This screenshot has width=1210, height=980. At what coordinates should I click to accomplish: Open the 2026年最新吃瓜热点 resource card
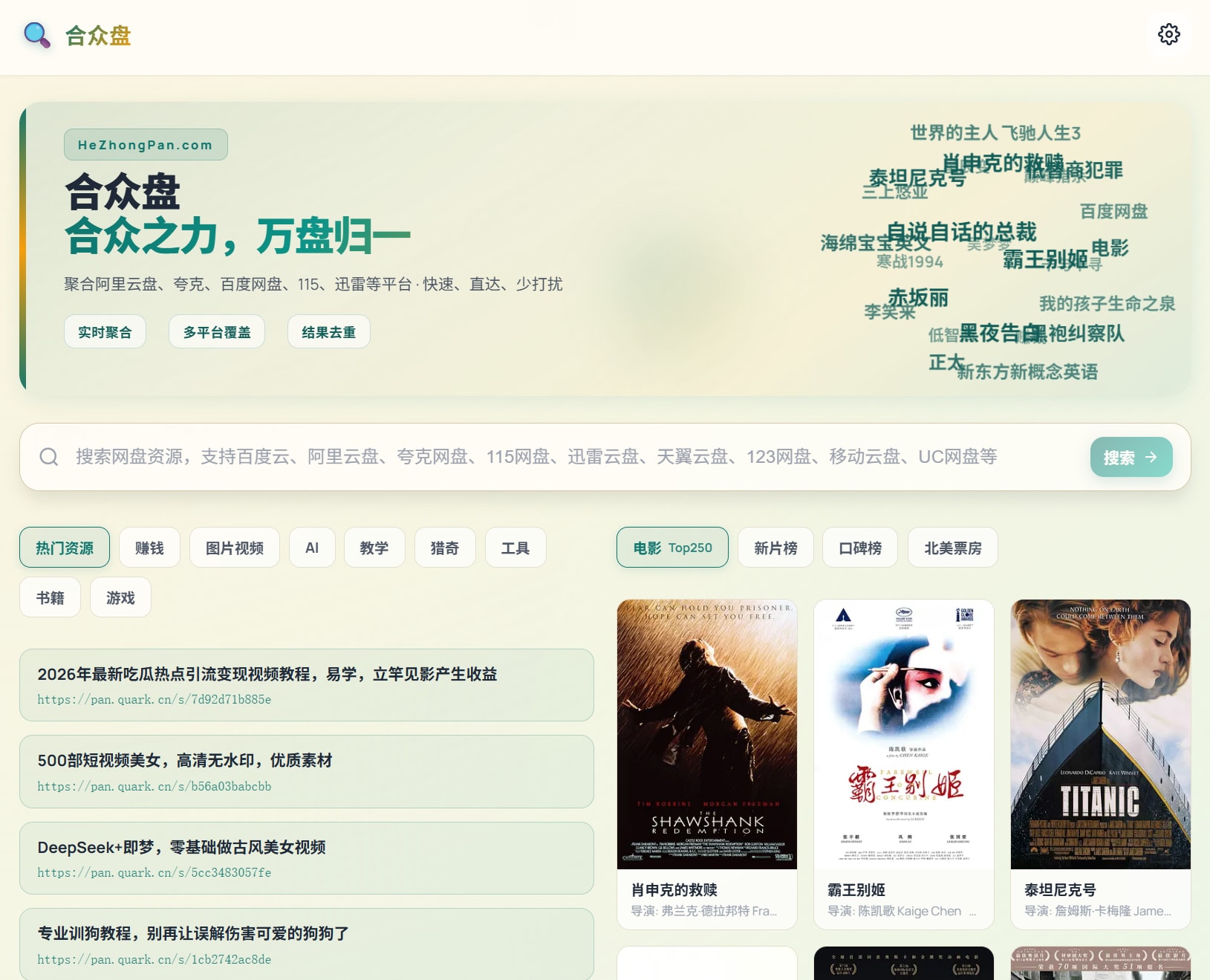307,685
